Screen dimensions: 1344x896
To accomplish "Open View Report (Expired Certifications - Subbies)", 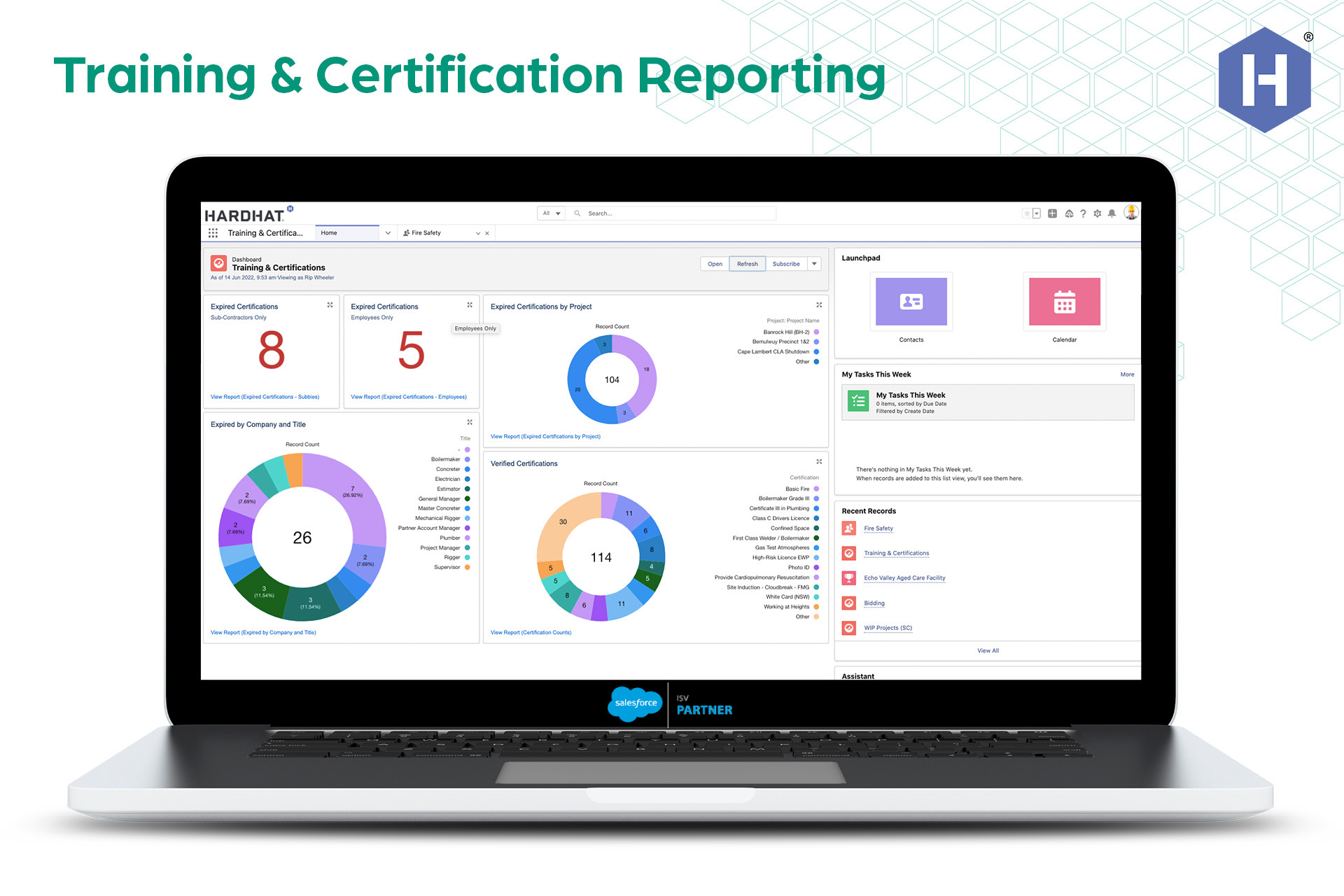I will (x=265, y=397).
